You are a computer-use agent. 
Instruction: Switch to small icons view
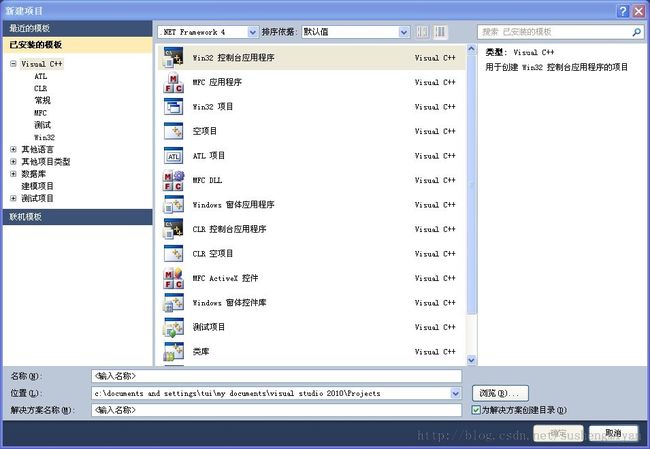pyautogui.click(x=422, y=32)
